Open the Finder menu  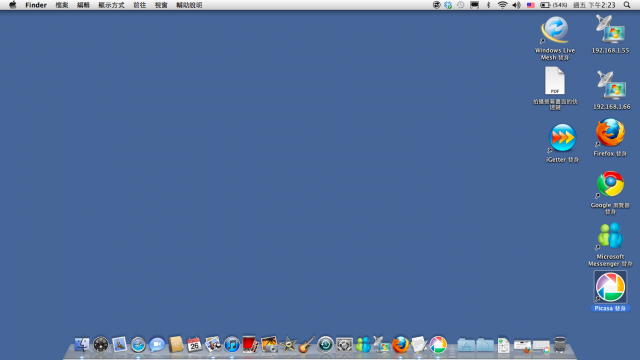point(36,5)
